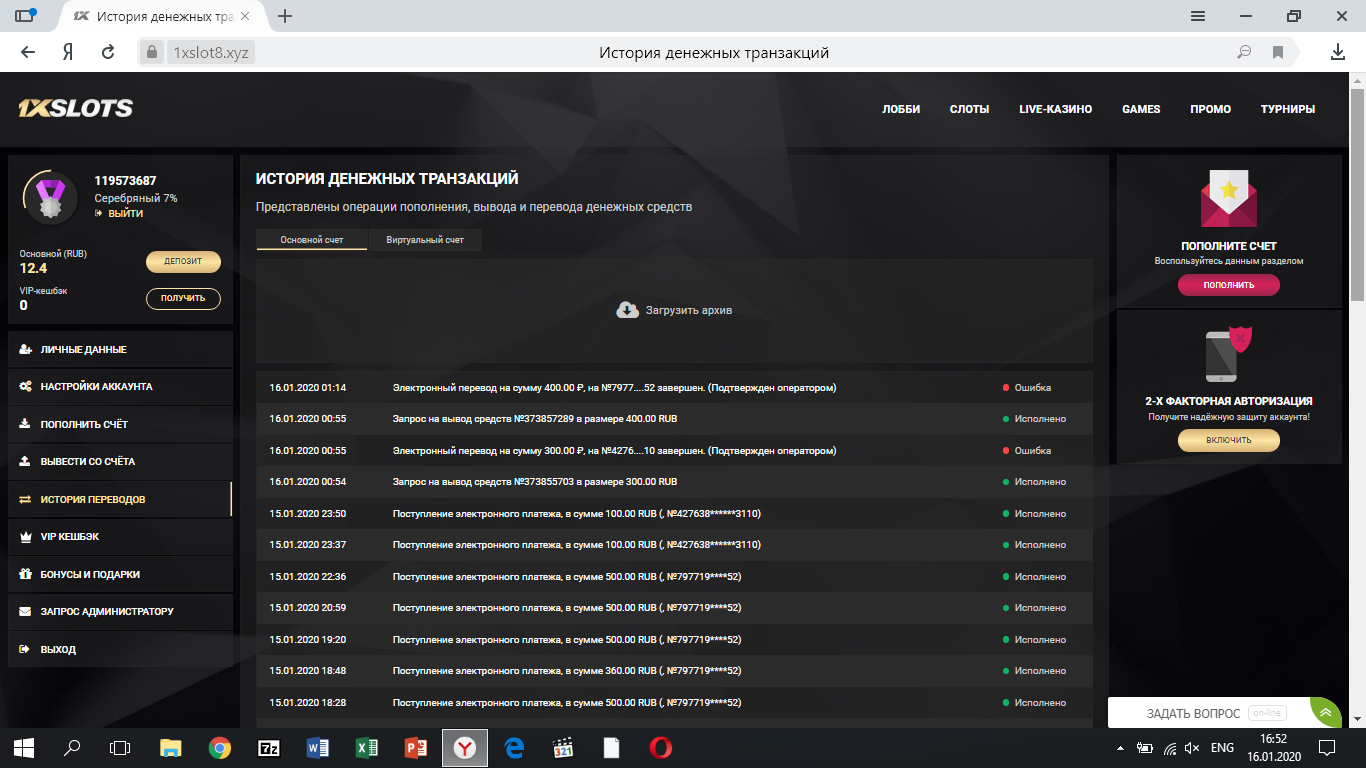Screen dimensions: 1366x768
Task: Click the Yandex home button
Action: click(x=68, y=53)
